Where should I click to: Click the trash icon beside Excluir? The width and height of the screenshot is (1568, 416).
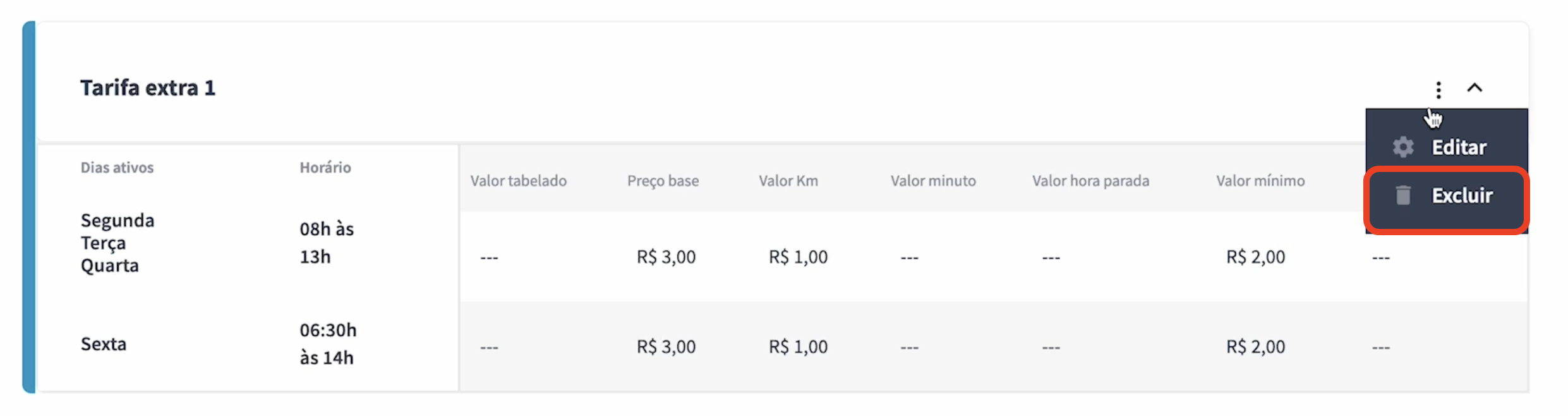(x=1403, y=195)
